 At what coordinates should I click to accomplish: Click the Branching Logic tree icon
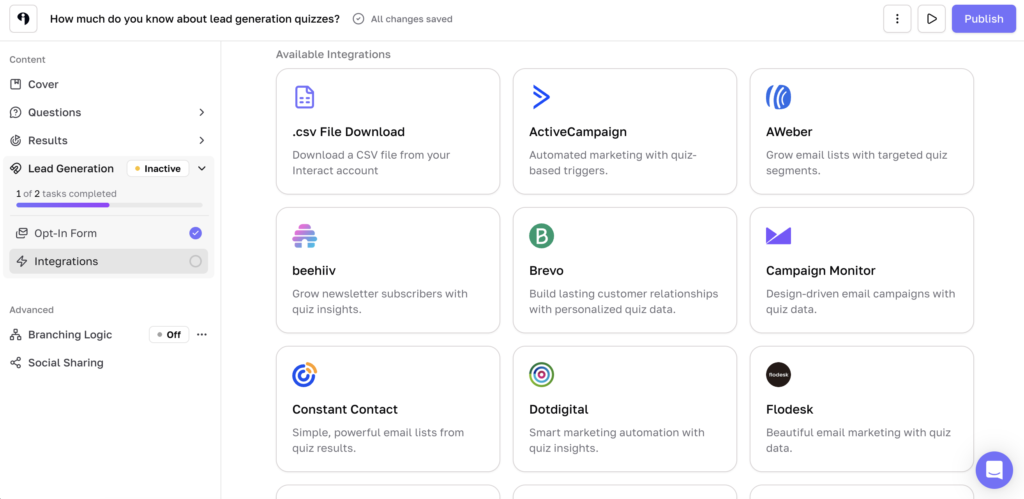(x=16, y=334)
